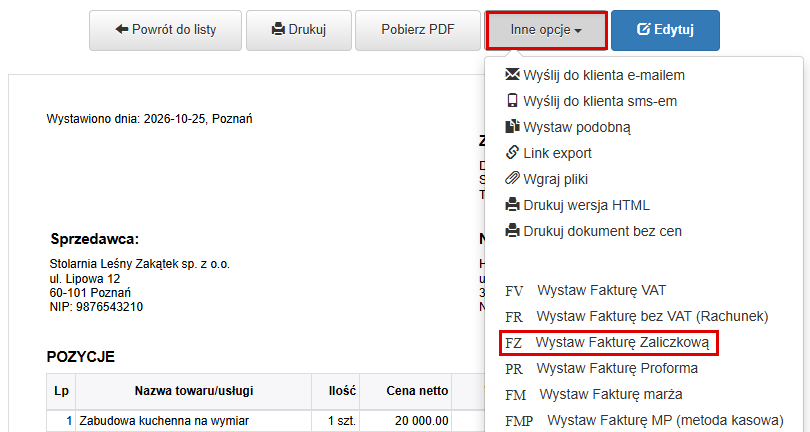Click the FR icon for Rachunek

click(514, 317)
